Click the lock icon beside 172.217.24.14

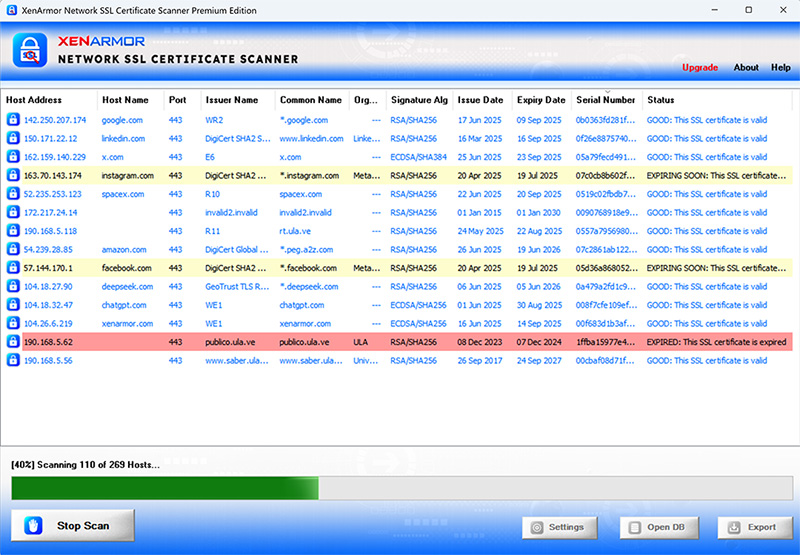(x=13, y=212)
